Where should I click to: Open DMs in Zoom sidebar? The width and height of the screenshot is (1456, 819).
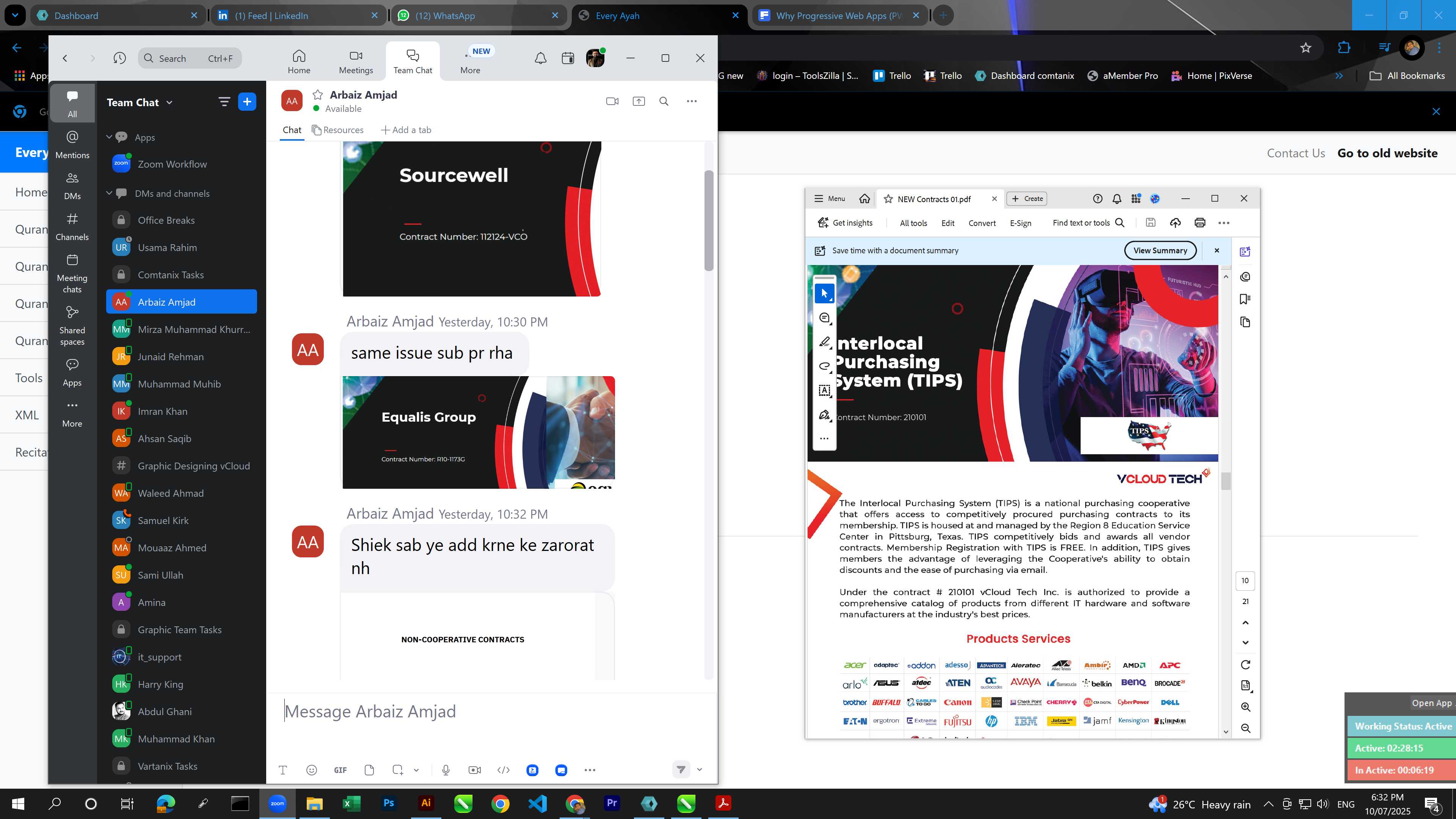click(x=72, y=185)
